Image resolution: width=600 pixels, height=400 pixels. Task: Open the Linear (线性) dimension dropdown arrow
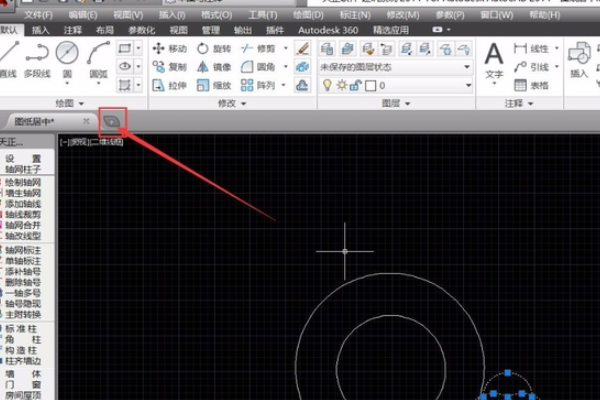[557, 48]
